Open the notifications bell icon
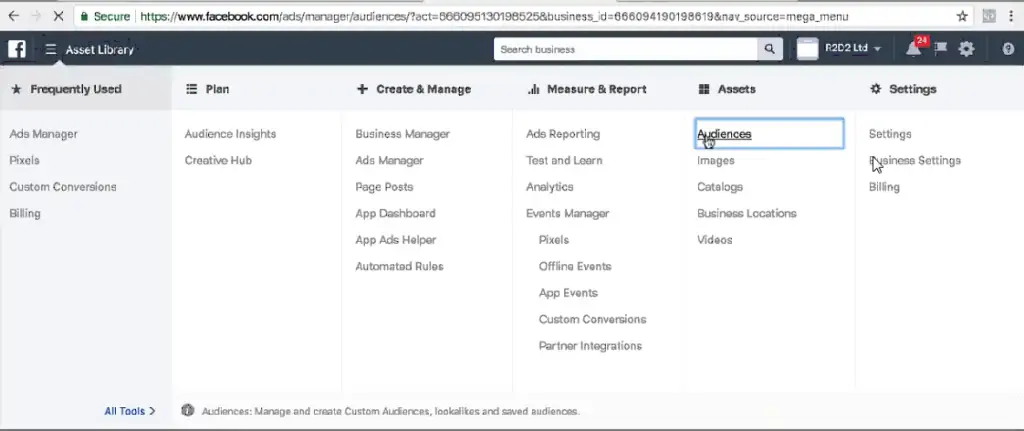This screenshot has width=1024, height=431. pyautogui.click(x=913, y=49)
